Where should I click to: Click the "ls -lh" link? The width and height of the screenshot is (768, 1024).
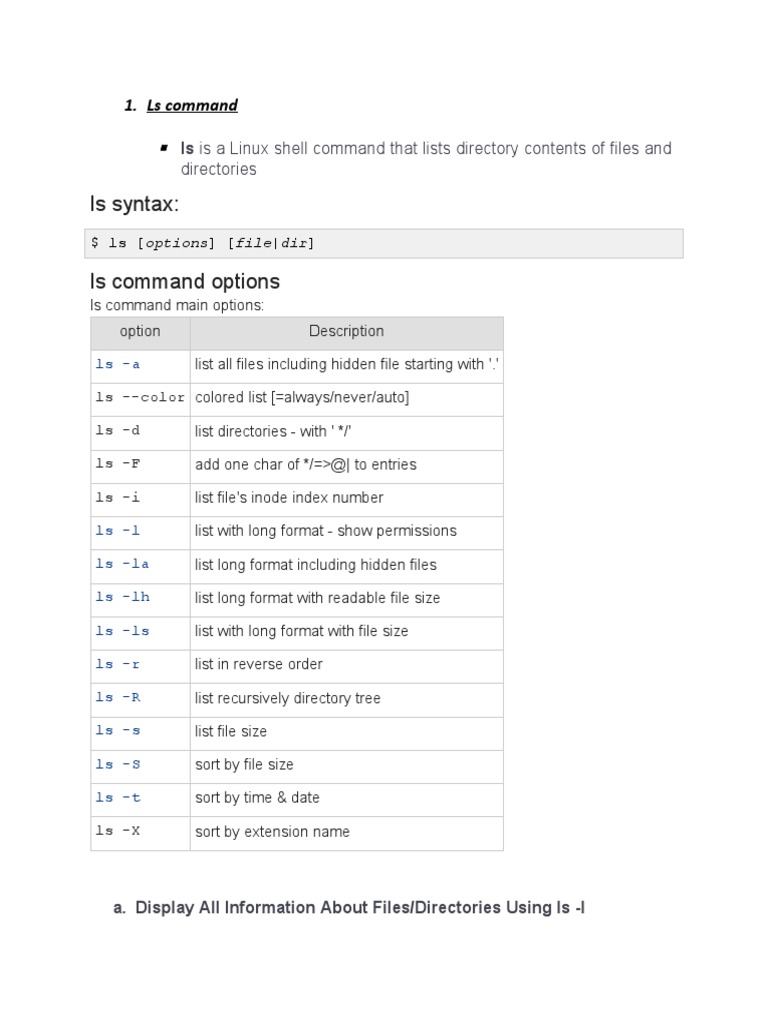[x=122, y=598]
